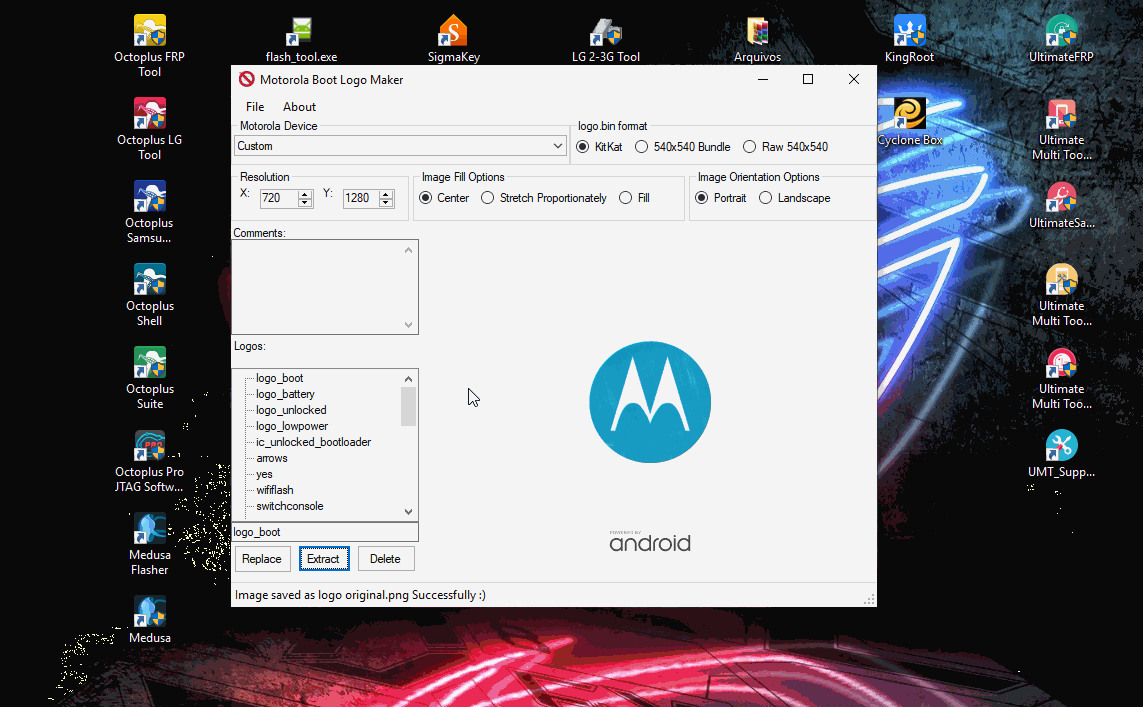Click the Logos list scrollbar thumb
Image resolution: width=1143 pixels, height=707 pixels.
(x=408, y=406)
